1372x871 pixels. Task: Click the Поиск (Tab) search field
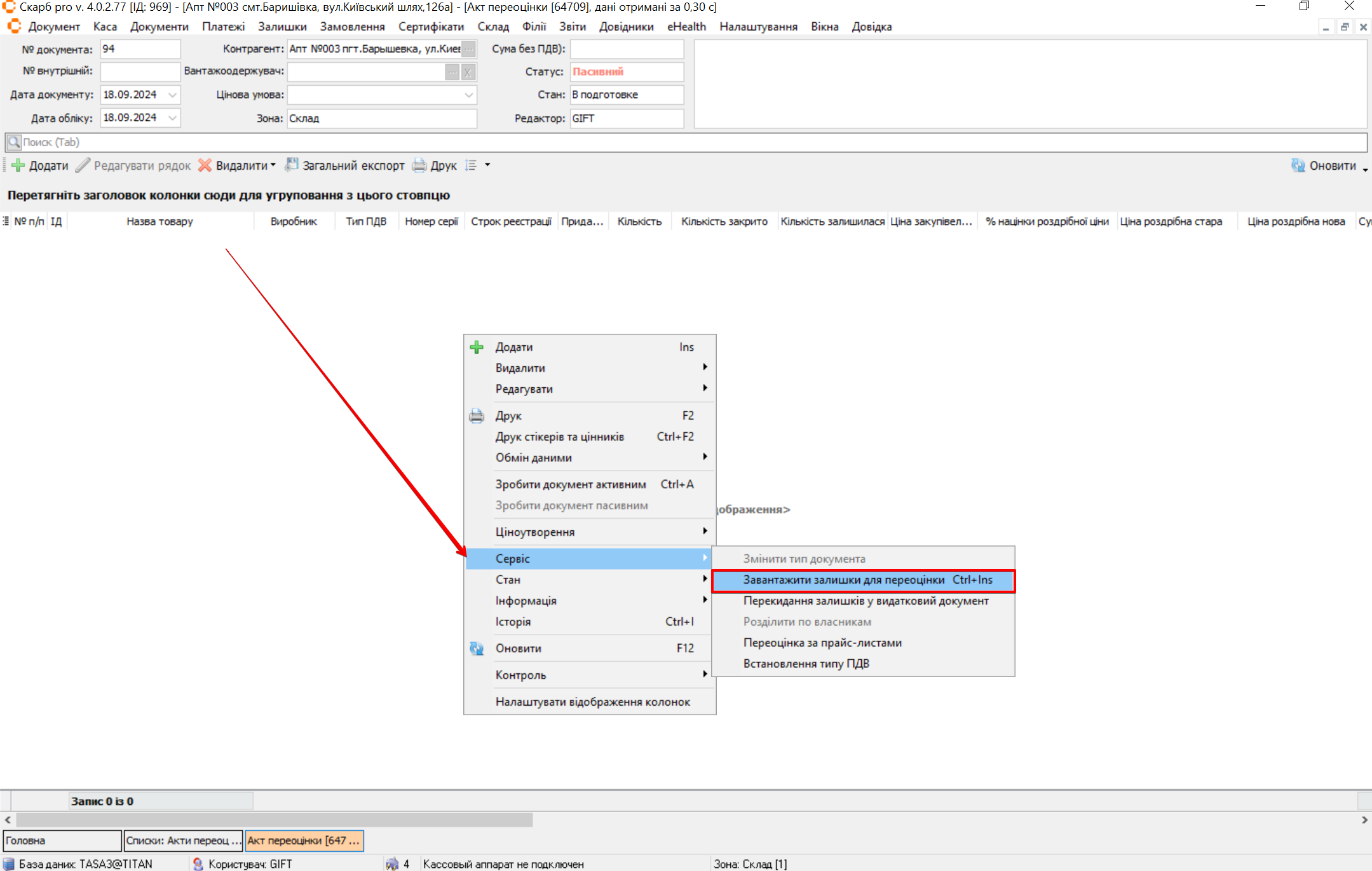(686, 142)
